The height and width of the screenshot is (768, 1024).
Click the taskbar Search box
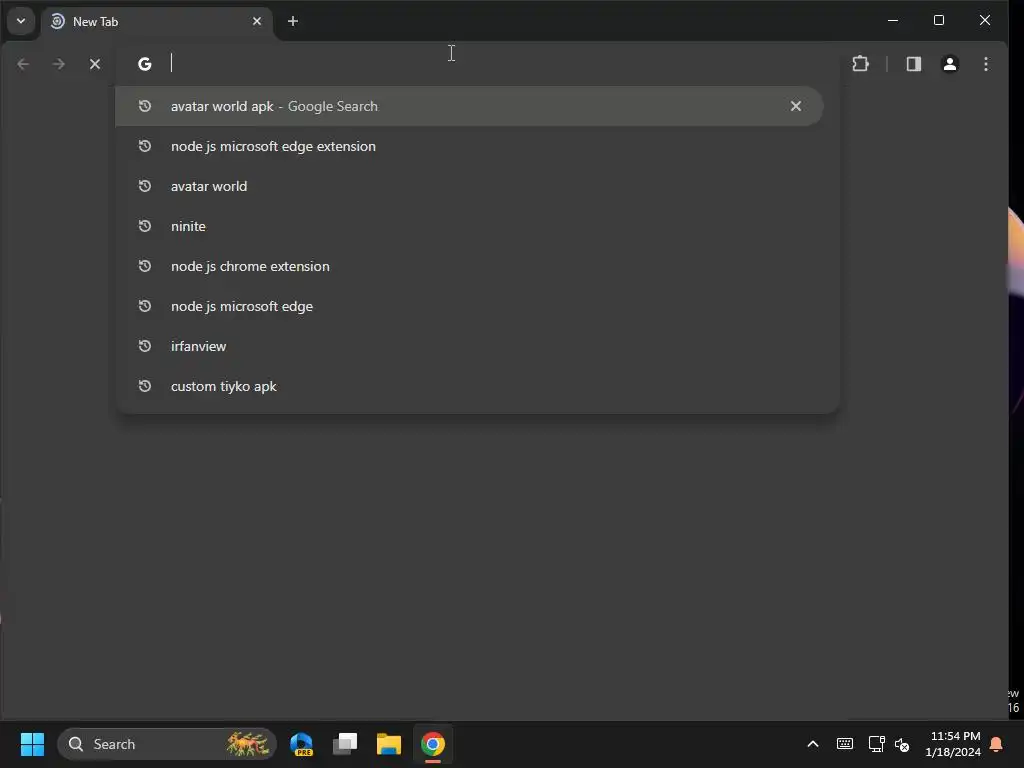point(167,744)
